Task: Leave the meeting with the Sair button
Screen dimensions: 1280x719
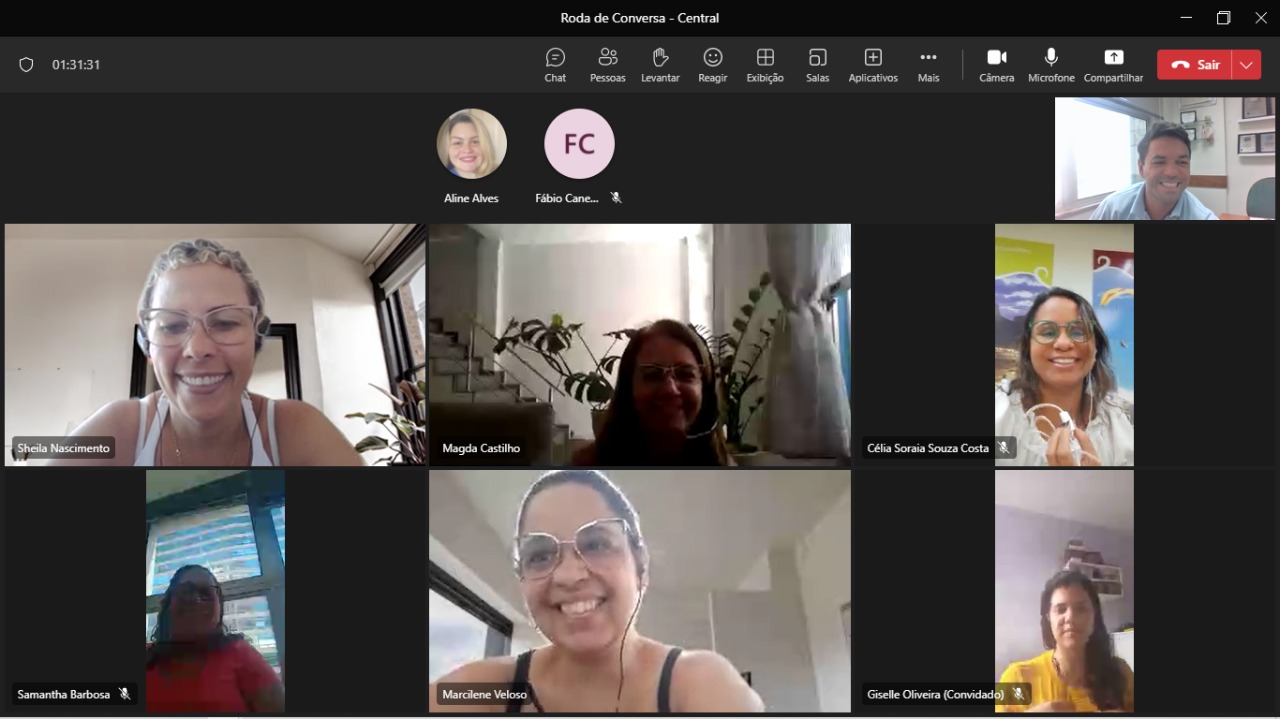Action: [1195, 65]
